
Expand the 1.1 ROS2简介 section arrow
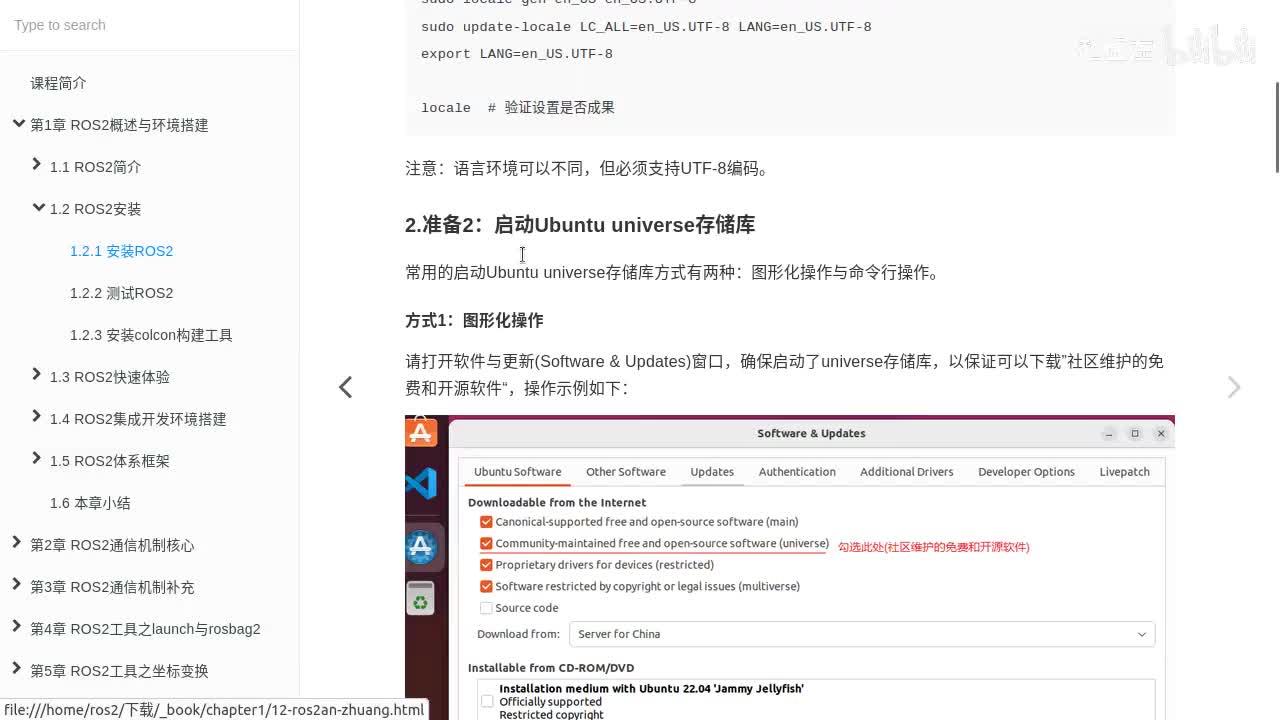[37, 165]
